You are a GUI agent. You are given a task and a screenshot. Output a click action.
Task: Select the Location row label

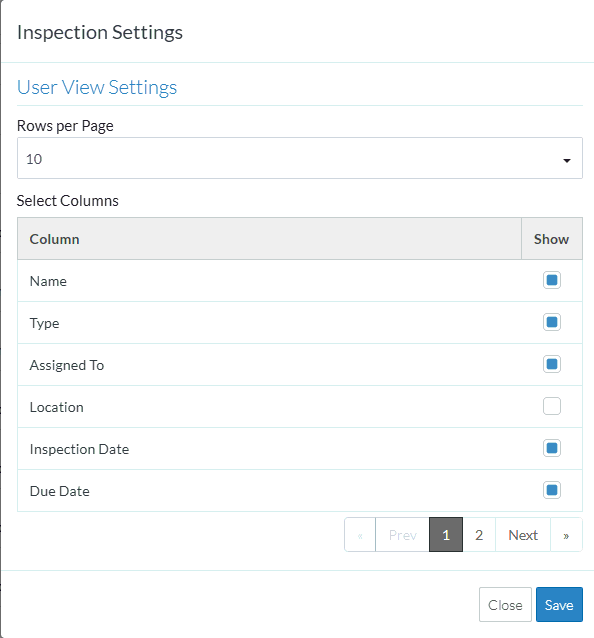57,407
